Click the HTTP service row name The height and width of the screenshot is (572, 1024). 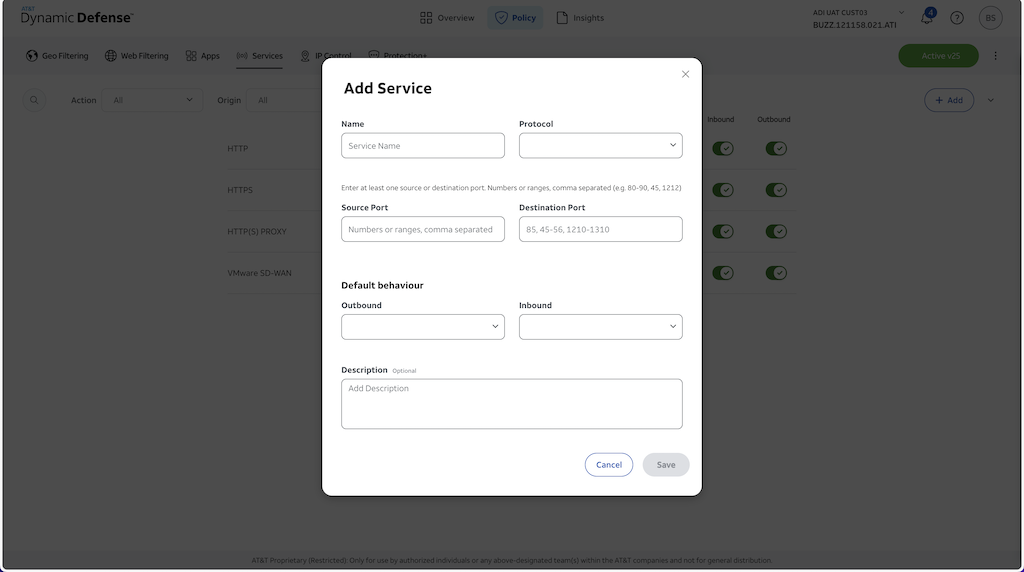click(238, 148)
